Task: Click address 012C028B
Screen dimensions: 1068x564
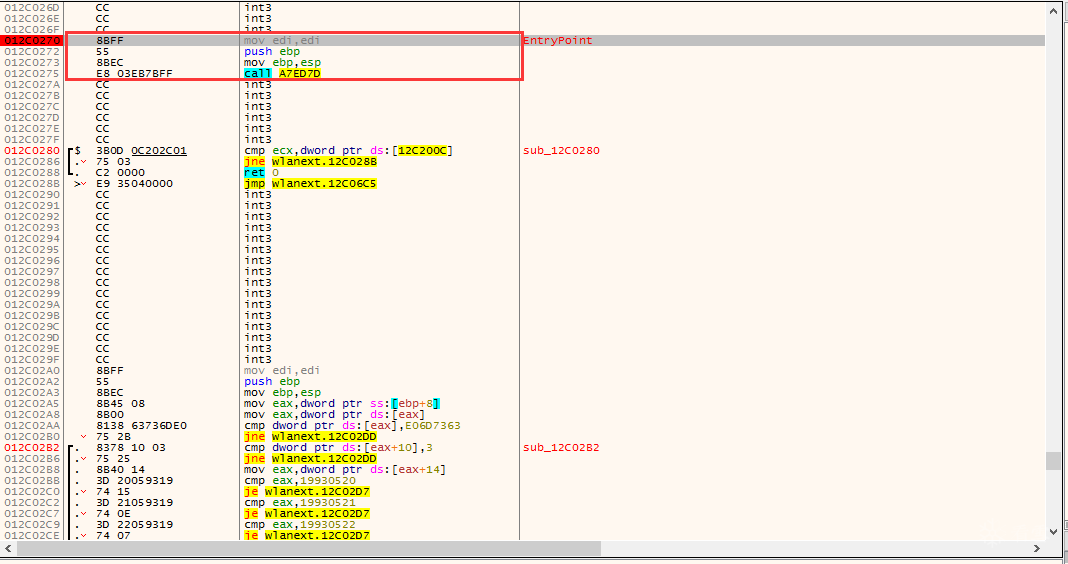Action: click(x=32, y=184)
